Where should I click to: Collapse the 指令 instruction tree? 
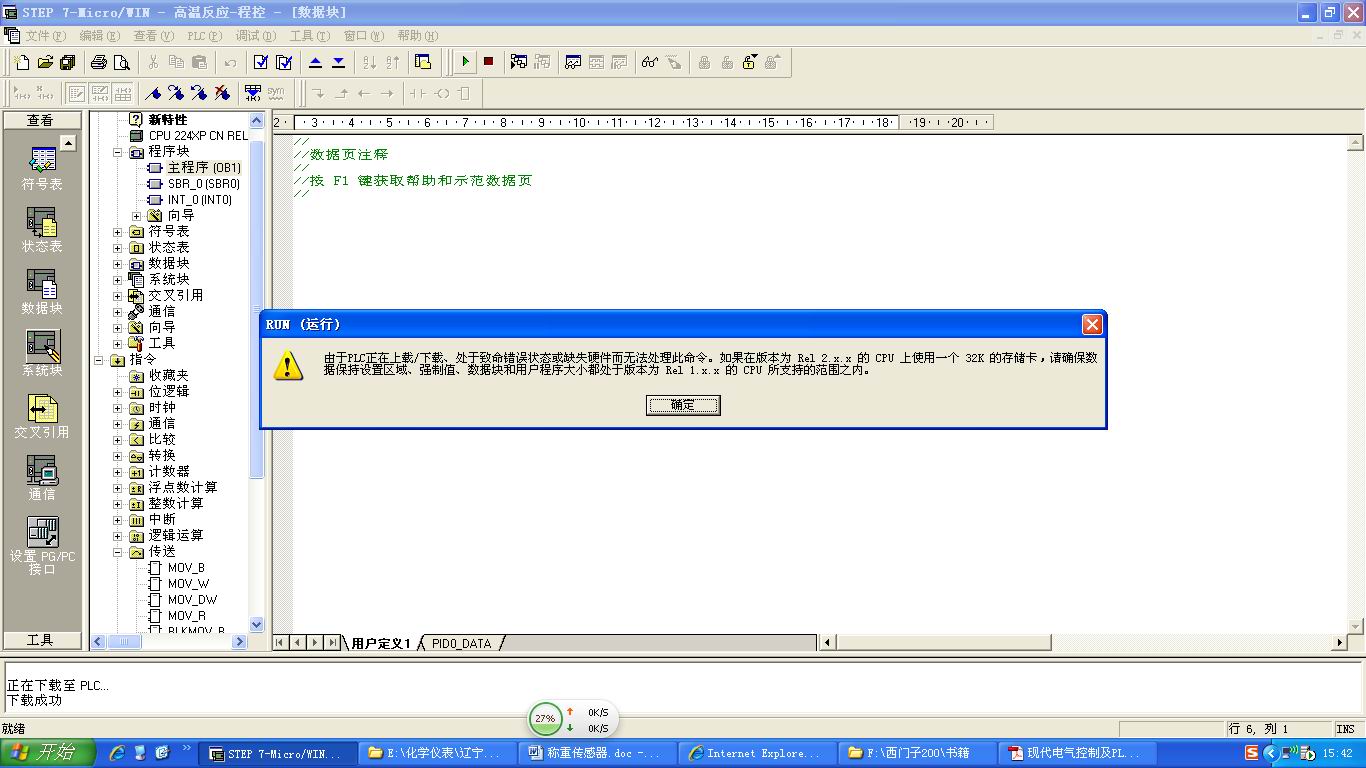(99, 360)
